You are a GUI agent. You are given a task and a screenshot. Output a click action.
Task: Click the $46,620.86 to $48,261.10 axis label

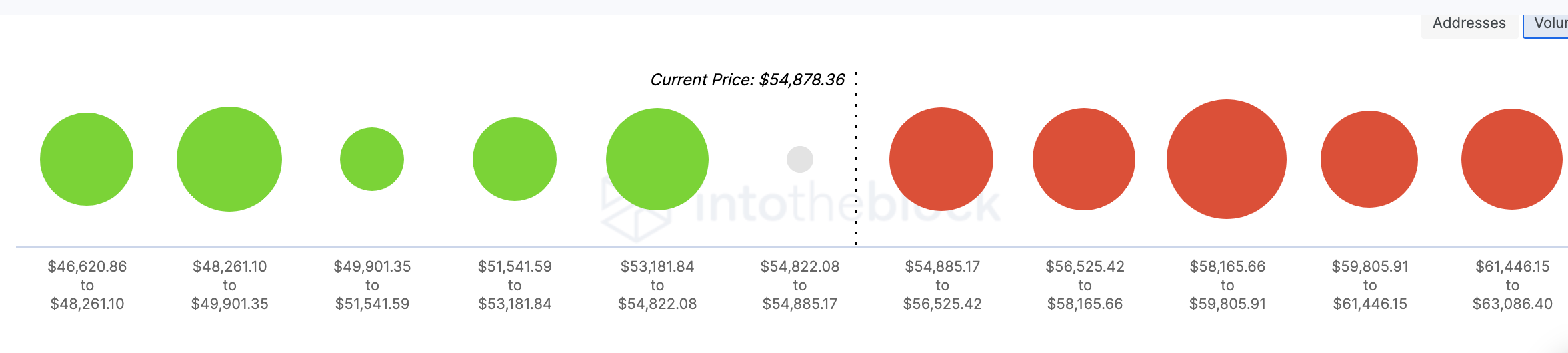[87, 285]
